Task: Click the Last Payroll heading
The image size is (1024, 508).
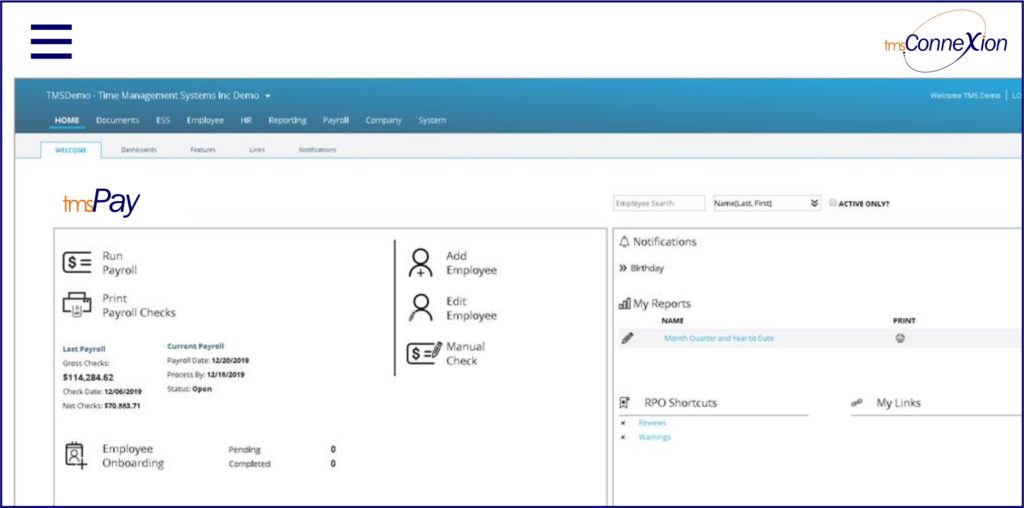Action: pos(84,349)
